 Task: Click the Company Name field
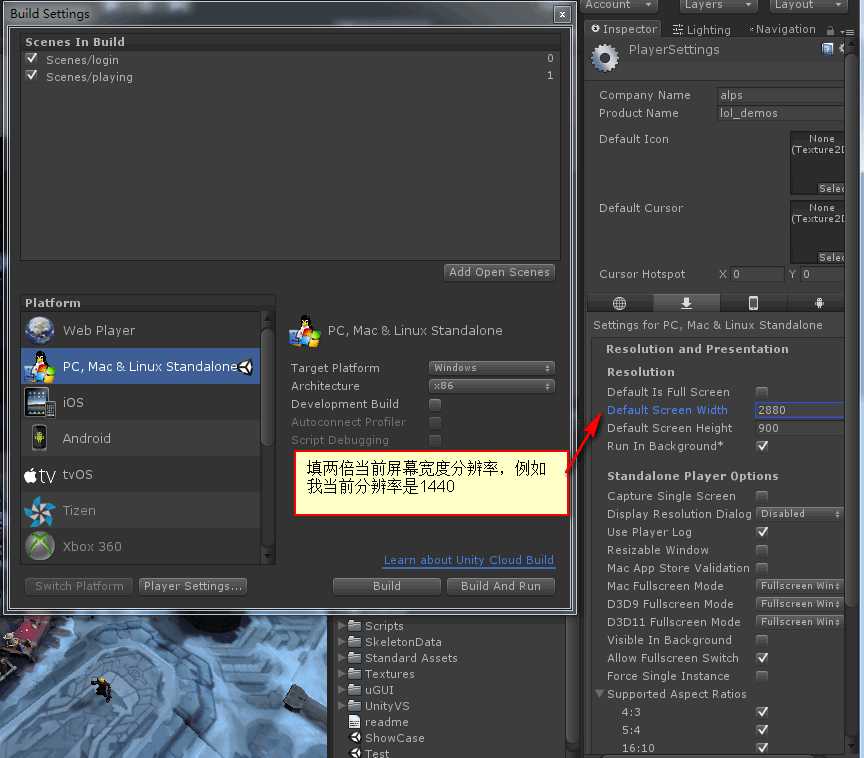point(780,95)
